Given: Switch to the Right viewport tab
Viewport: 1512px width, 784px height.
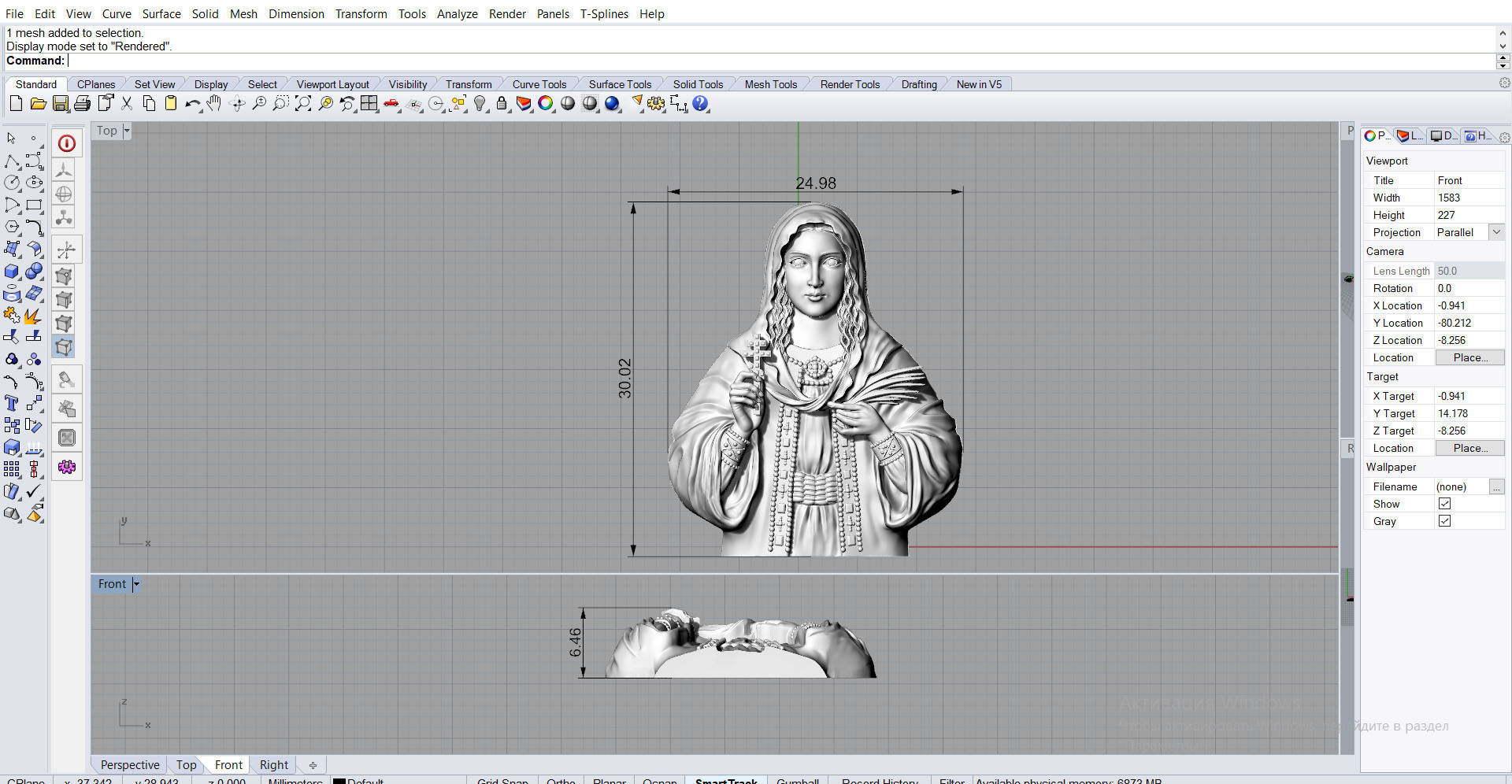Looking at the screenshot, I should pos(274,764).
